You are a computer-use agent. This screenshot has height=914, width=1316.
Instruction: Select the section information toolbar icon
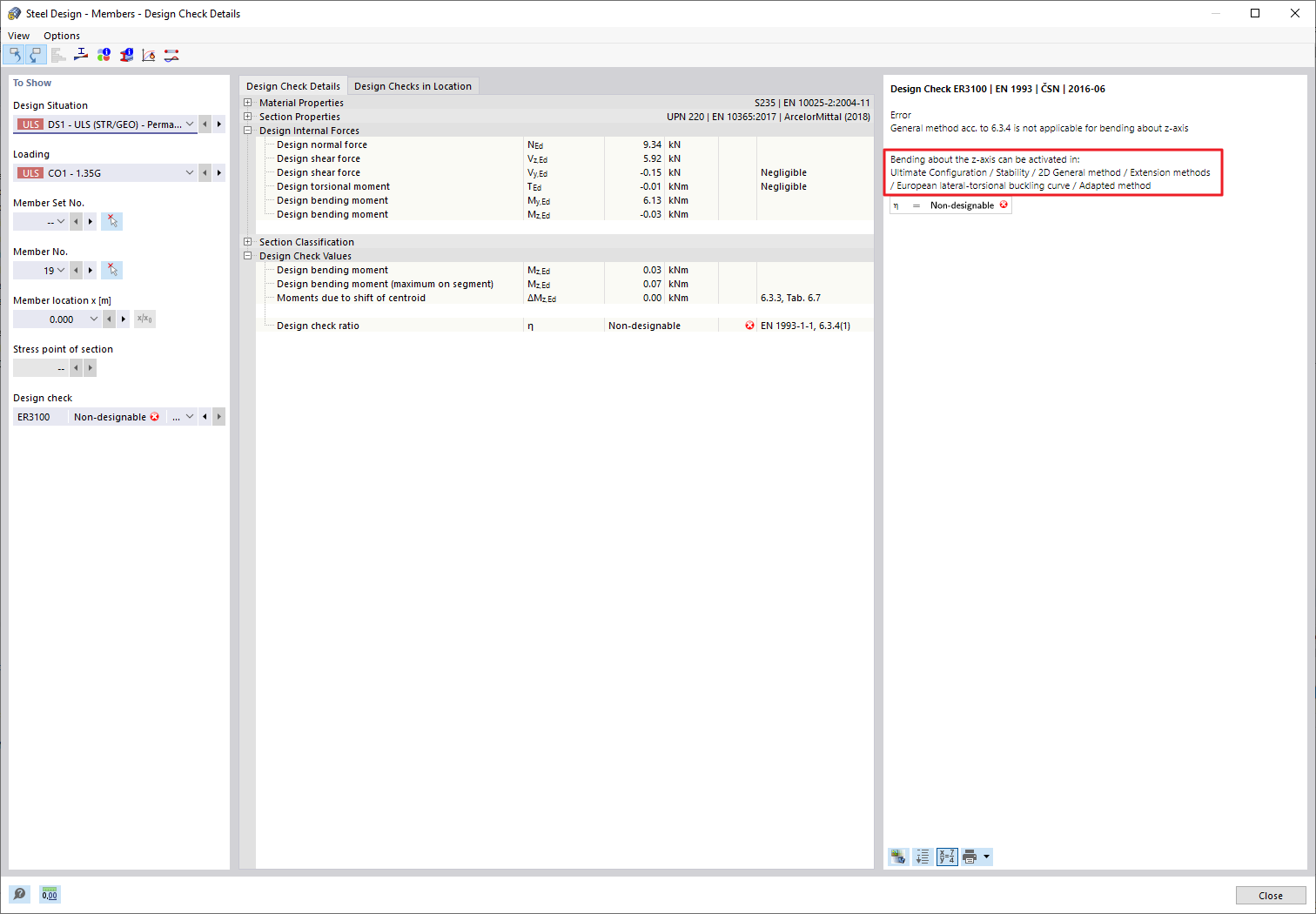(126, 54)
